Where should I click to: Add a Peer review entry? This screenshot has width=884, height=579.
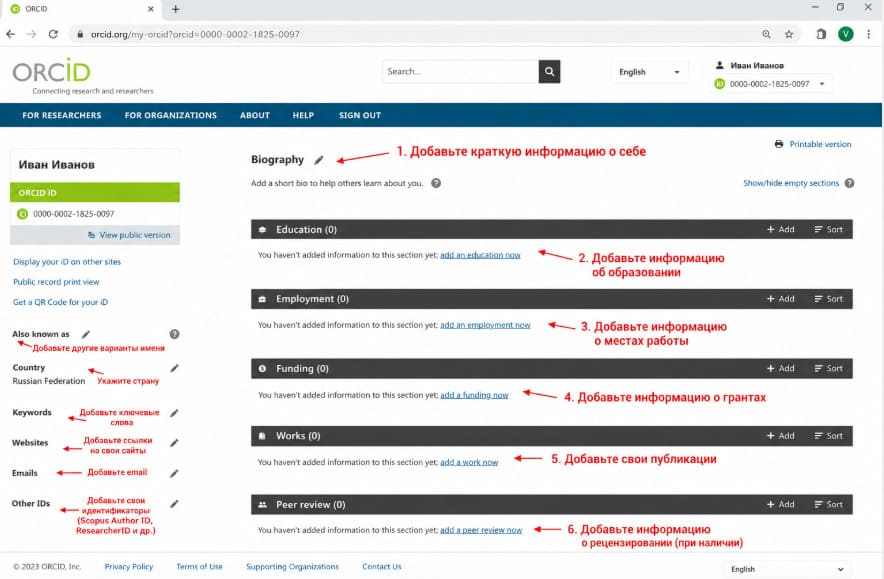point(781,505)
